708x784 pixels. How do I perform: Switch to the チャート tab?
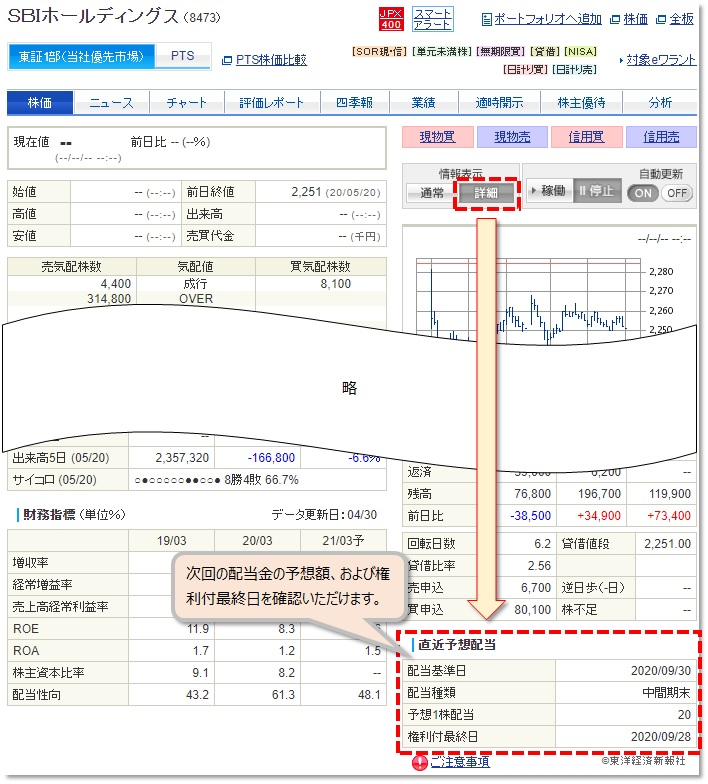186,102
